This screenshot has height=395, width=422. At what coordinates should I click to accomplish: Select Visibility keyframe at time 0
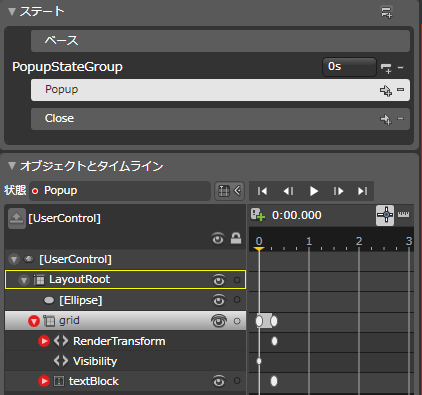click(x=259, y=361)
